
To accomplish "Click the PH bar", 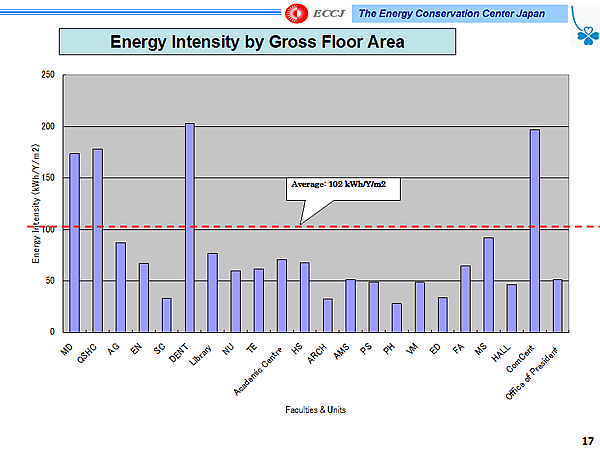I will pyautogui.click(x=397, y=318).
